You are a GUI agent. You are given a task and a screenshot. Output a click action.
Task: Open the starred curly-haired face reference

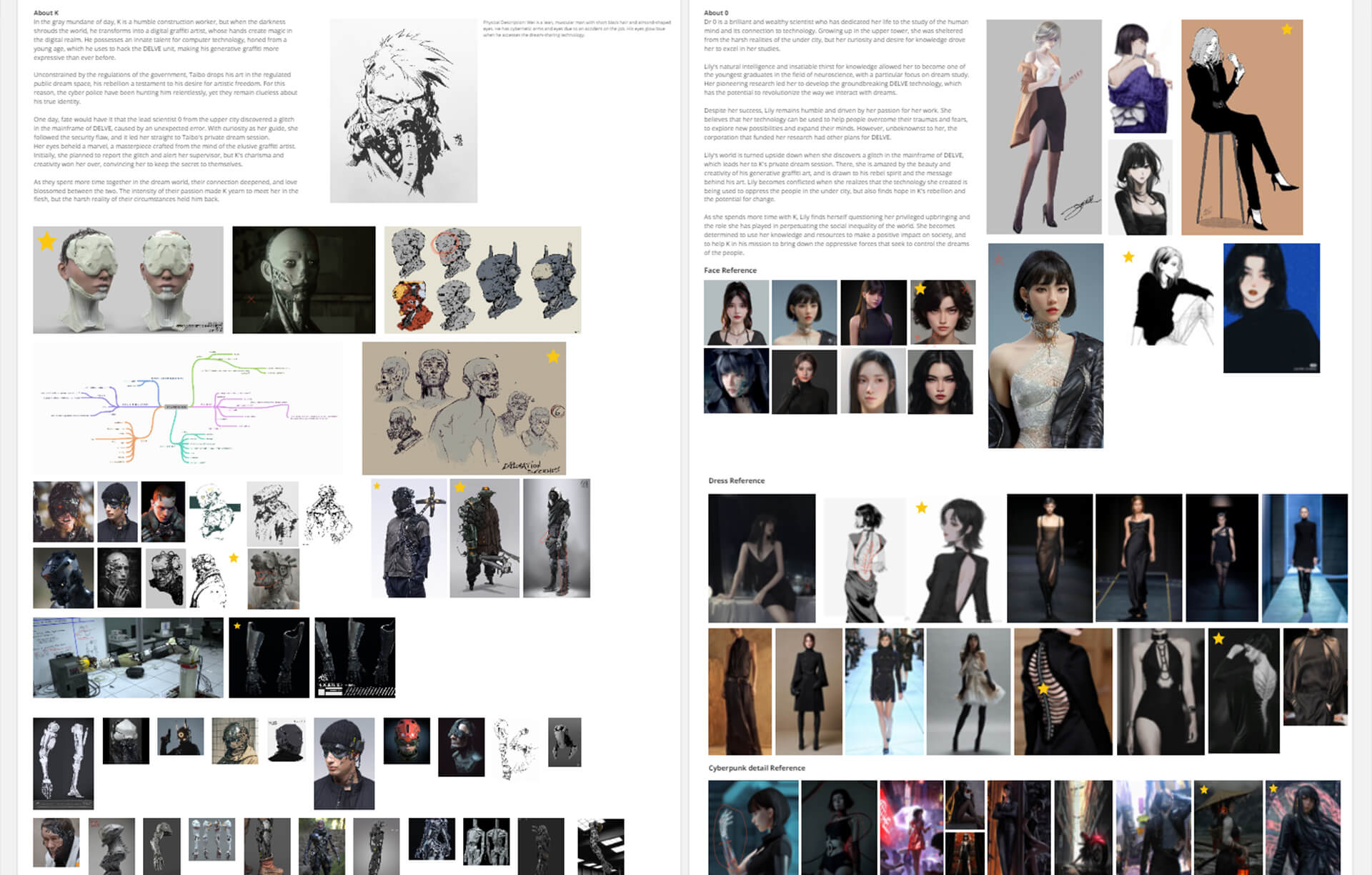[x=943, y=312]
